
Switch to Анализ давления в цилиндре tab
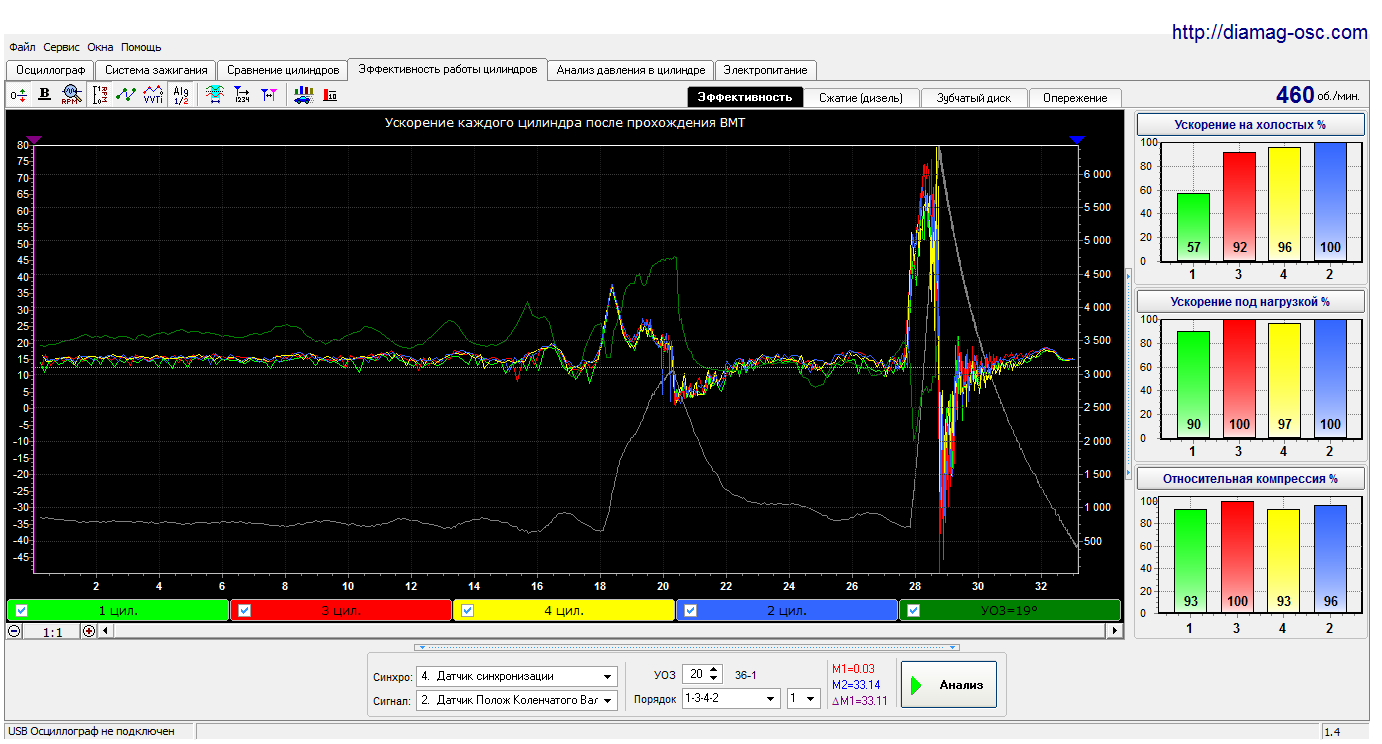631,70
